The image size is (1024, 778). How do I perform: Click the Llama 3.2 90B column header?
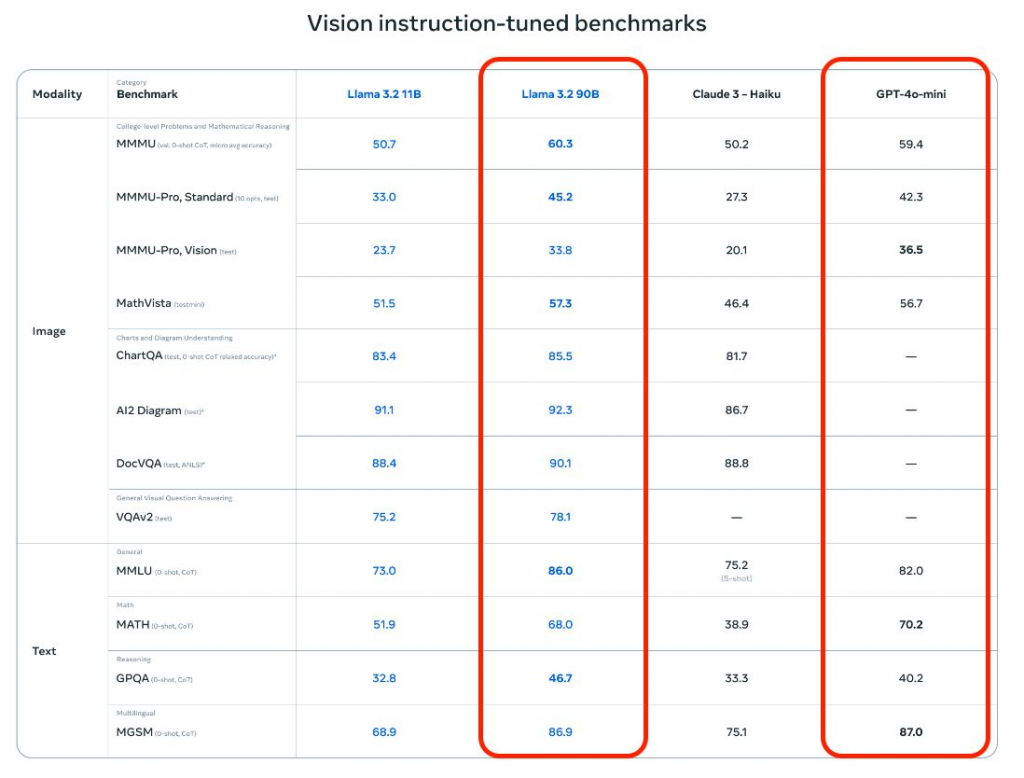(x=560, y=94)
